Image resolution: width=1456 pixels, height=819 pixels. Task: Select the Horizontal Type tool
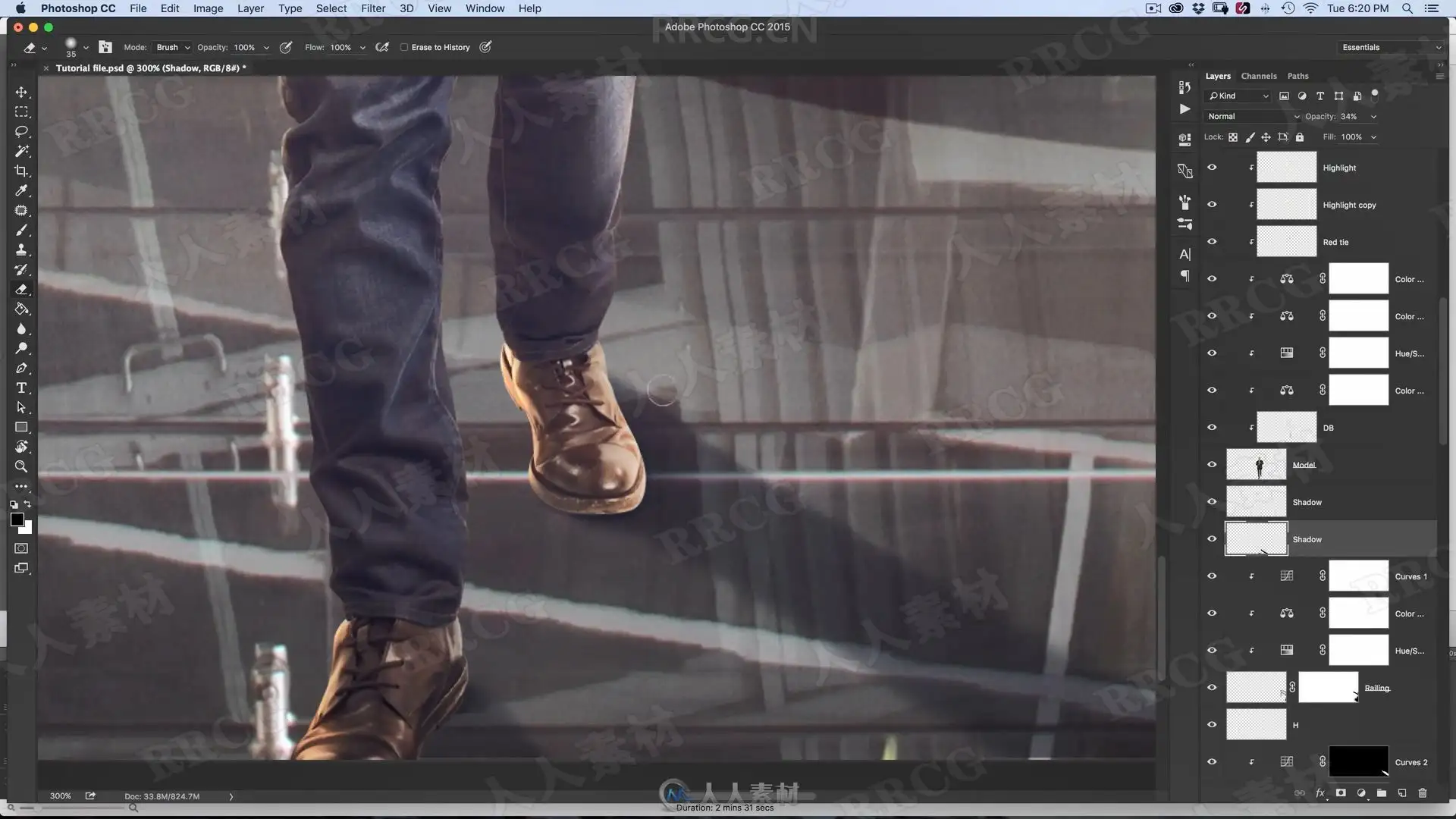[21, 388]
